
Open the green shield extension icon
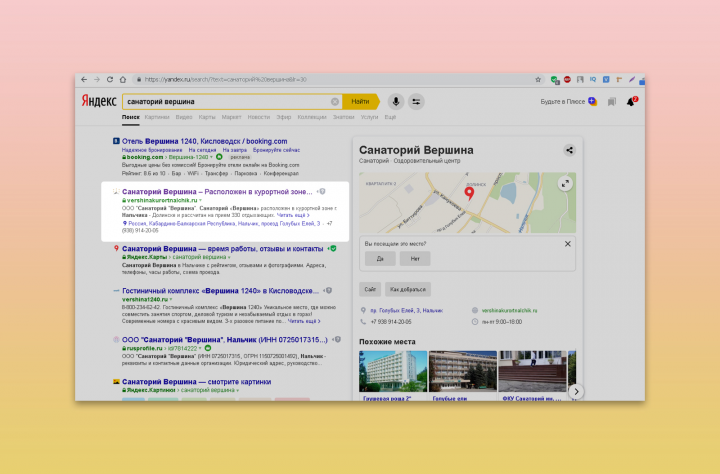(x=555, y=80)
